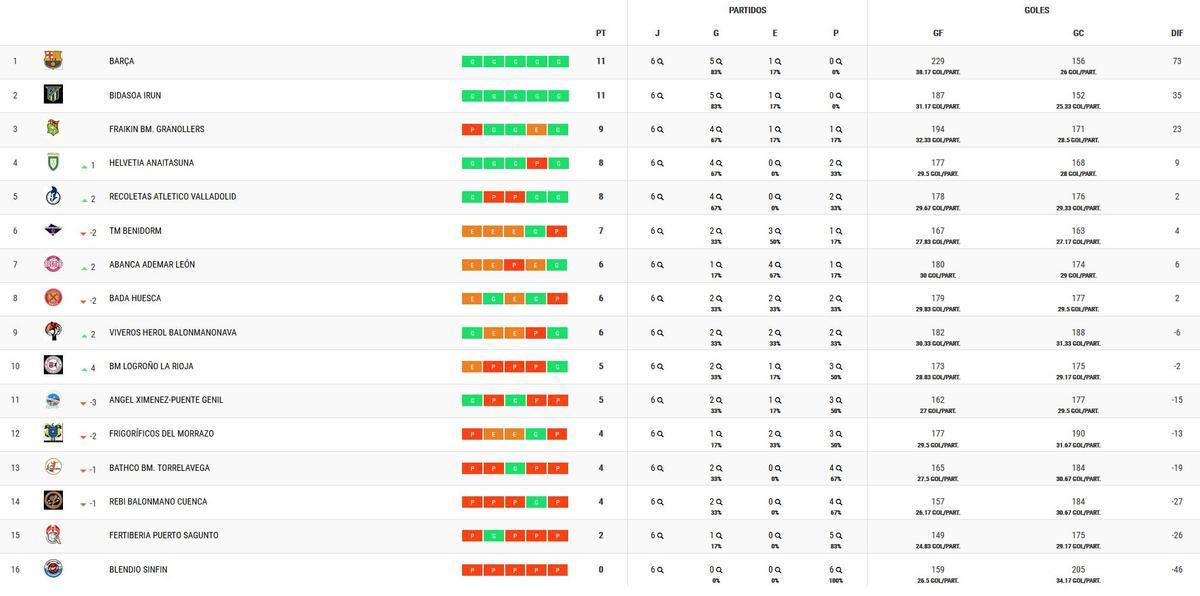Image resolution: width=1200 pixels, height=596 pixels.
Task: Click the Blendio Sinfin team crest
Action: 52,569
